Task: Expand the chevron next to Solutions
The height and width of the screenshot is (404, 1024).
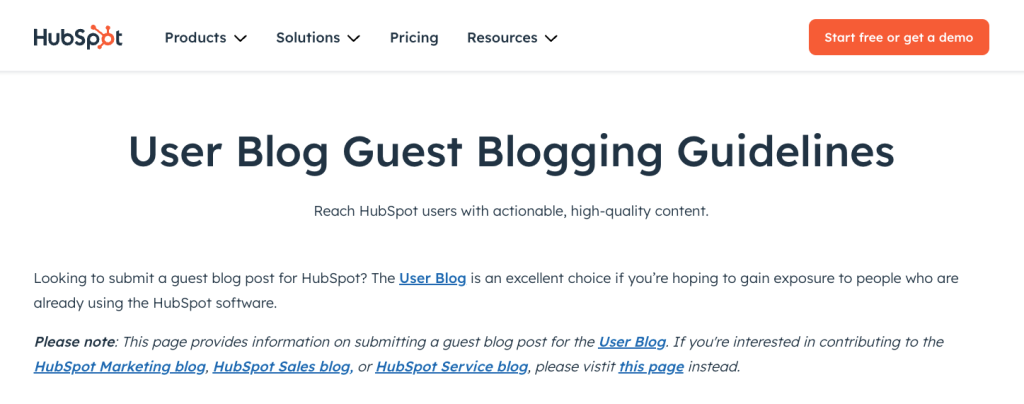Action: tap(354, 38)
